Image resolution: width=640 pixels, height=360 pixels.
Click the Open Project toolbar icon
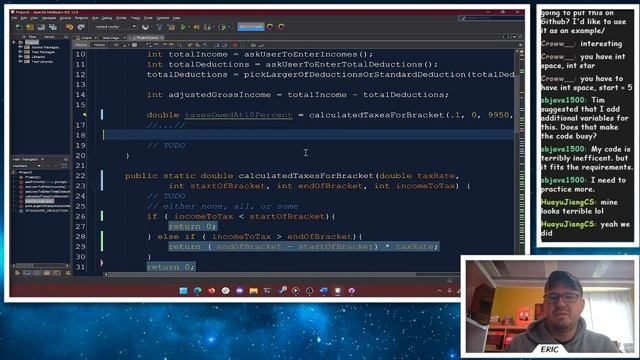(x=41, y=27)
